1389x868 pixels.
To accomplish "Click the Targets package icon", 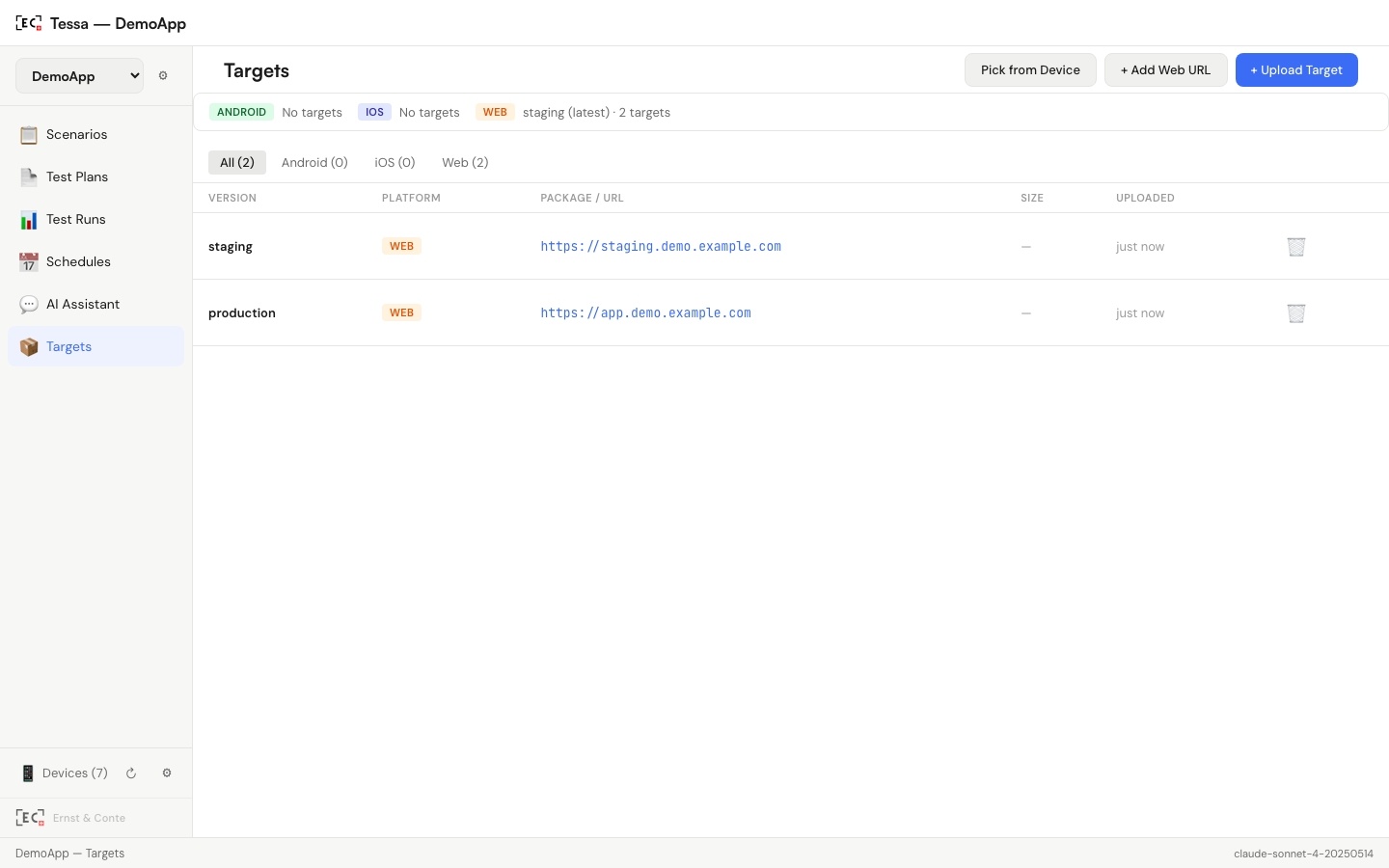I will click(29, 347).
